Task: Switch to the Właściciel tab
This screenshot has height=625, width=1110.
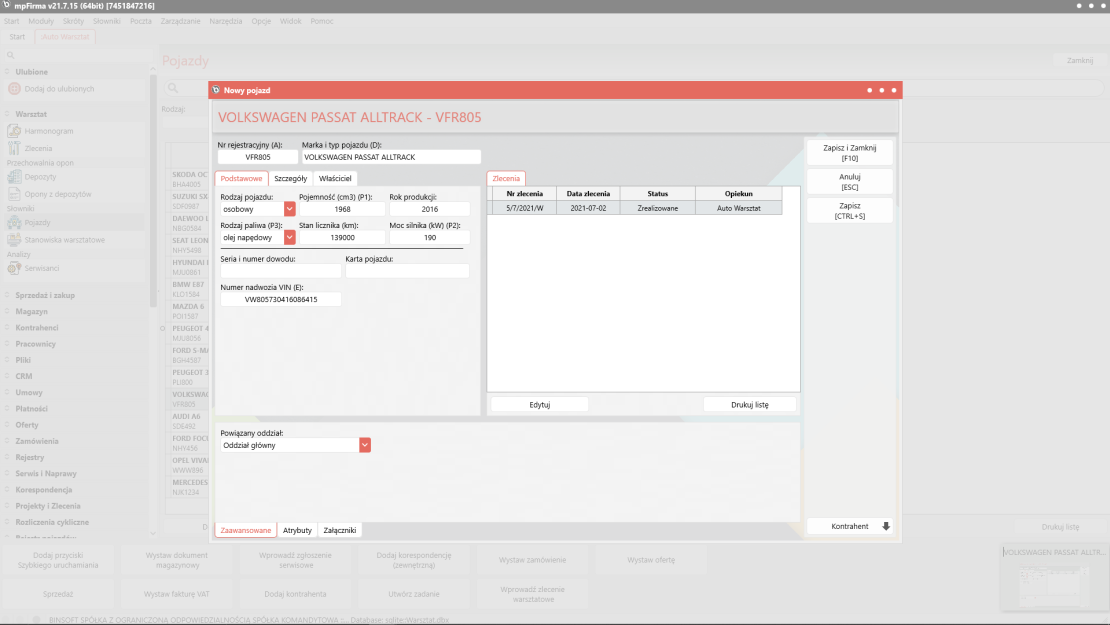Action: [x=335, y=178]
